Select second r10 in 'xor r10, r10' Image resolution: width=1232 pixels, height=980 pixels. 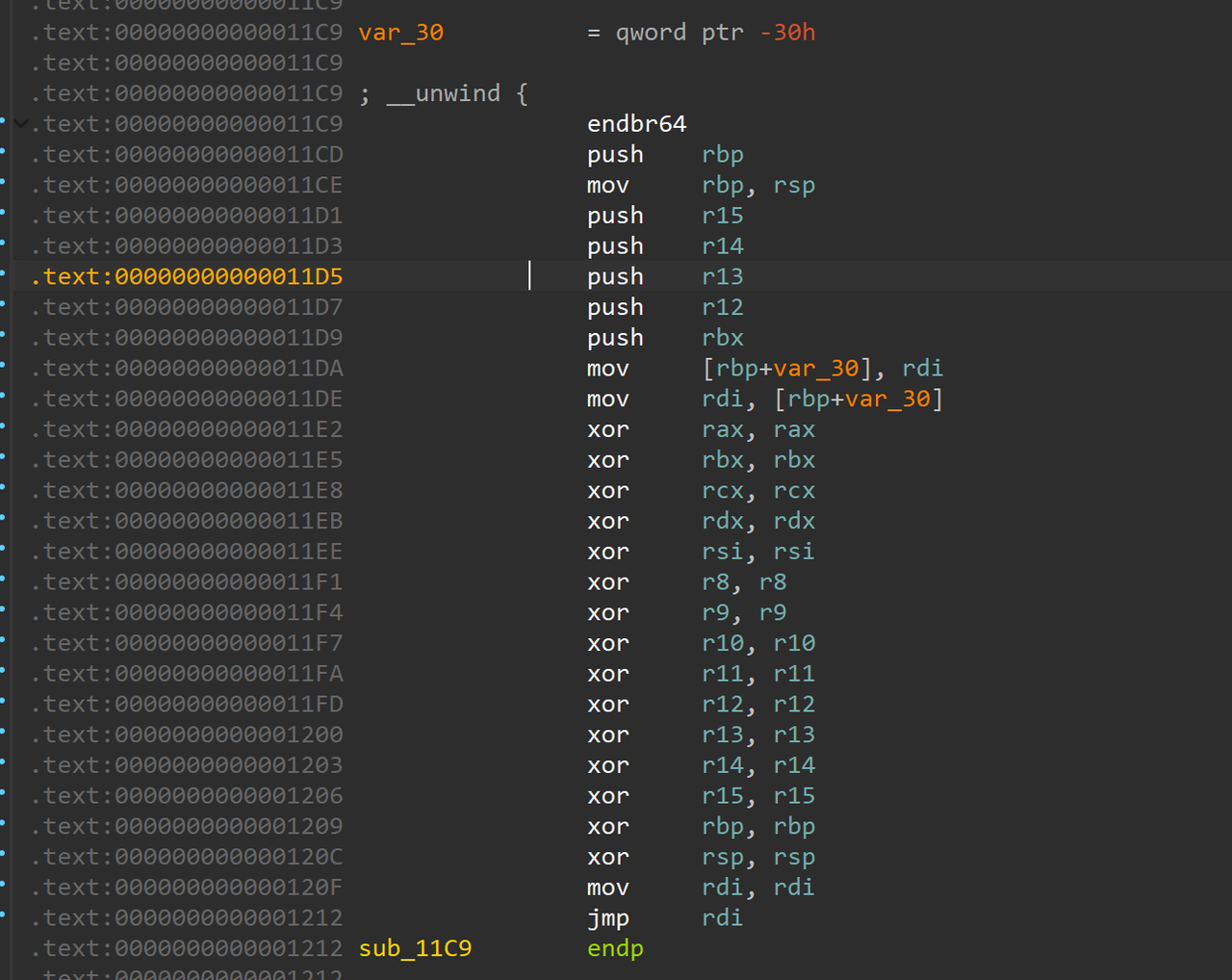[794, 644]
